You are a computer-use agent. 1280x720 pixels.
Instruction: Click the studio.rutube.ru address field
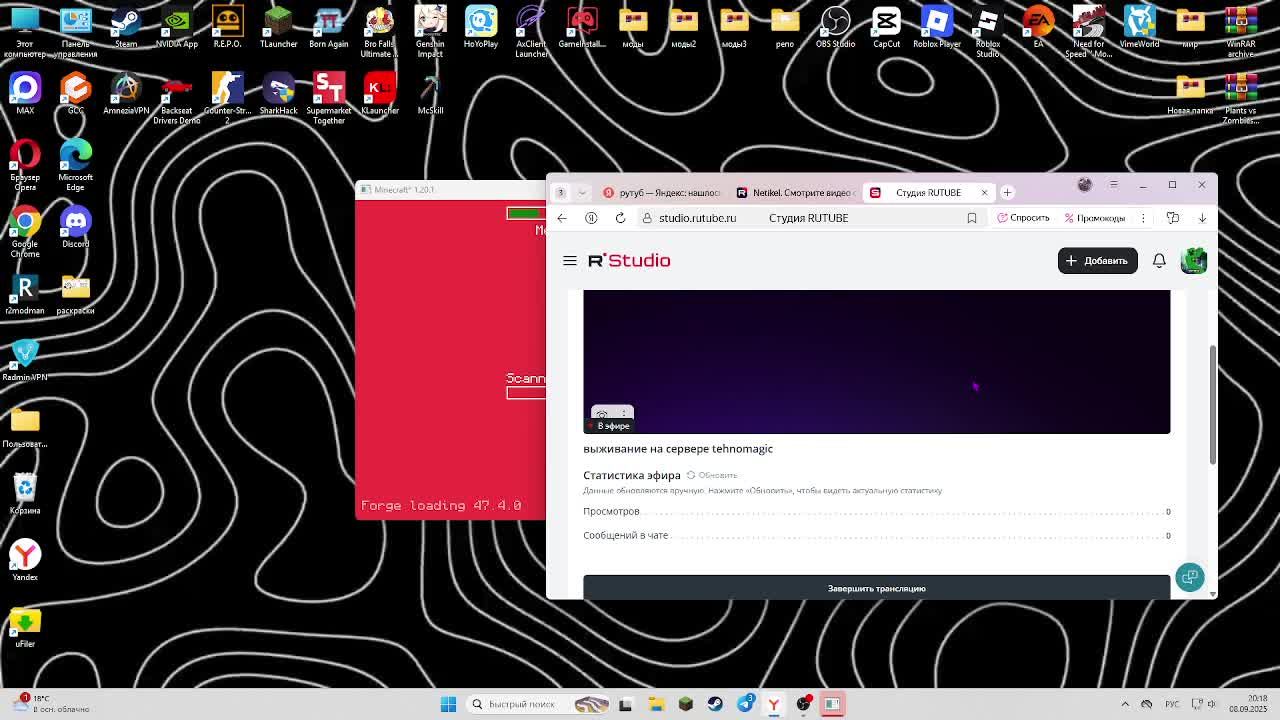pos(697,218)
